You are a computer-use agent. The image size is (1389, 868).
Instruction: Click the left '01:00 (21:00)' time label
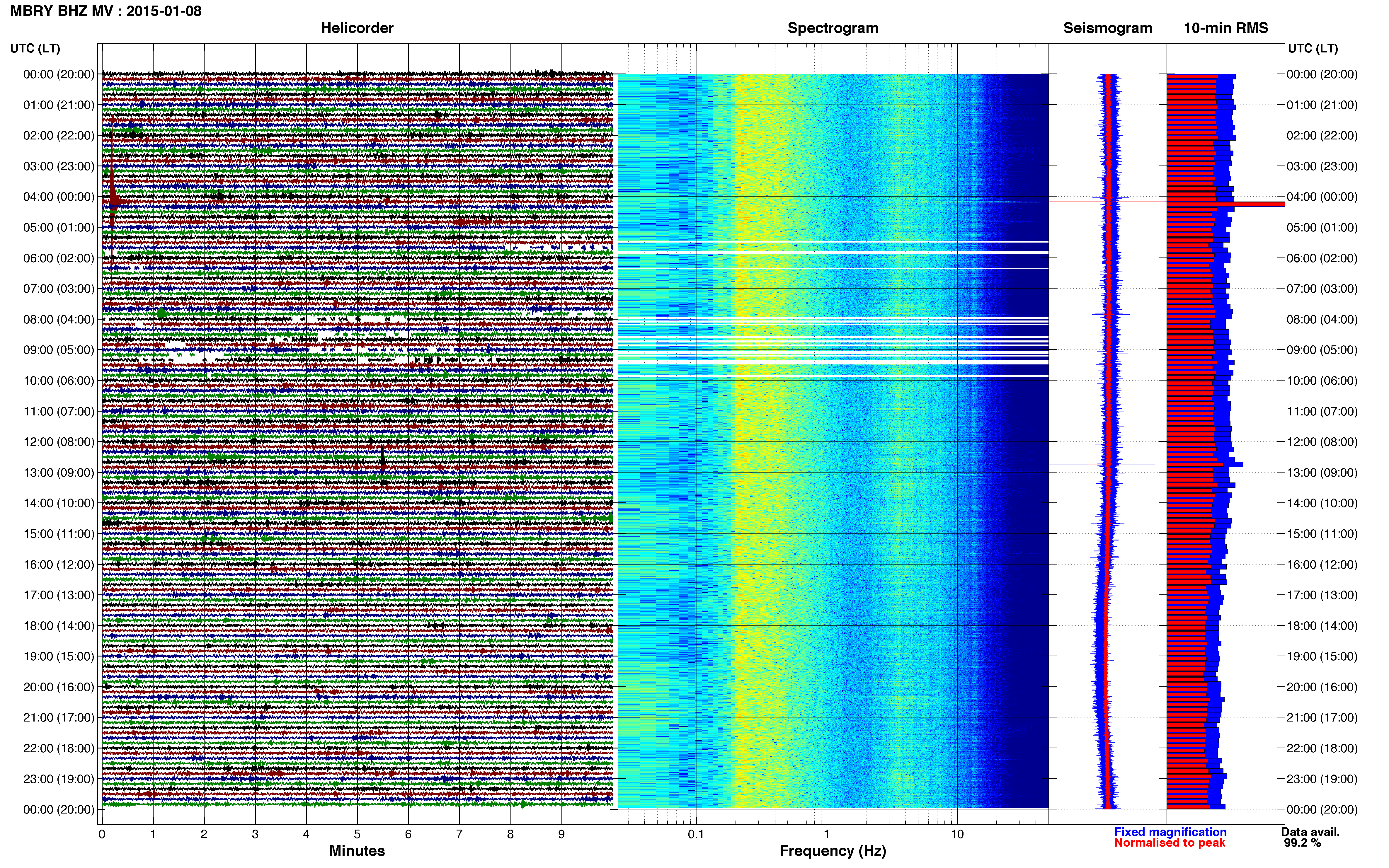click(59, 105)
